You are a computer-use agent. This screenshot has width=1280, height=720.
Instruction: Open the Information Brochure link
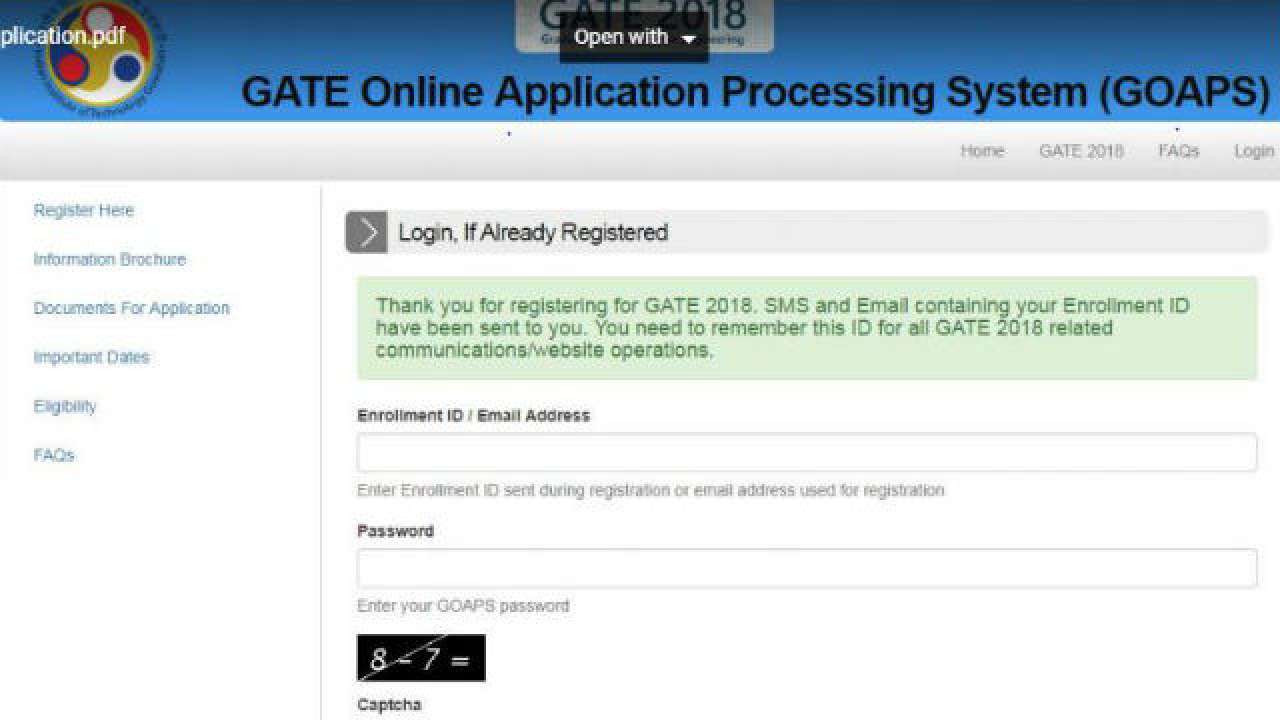coord(109,259)
